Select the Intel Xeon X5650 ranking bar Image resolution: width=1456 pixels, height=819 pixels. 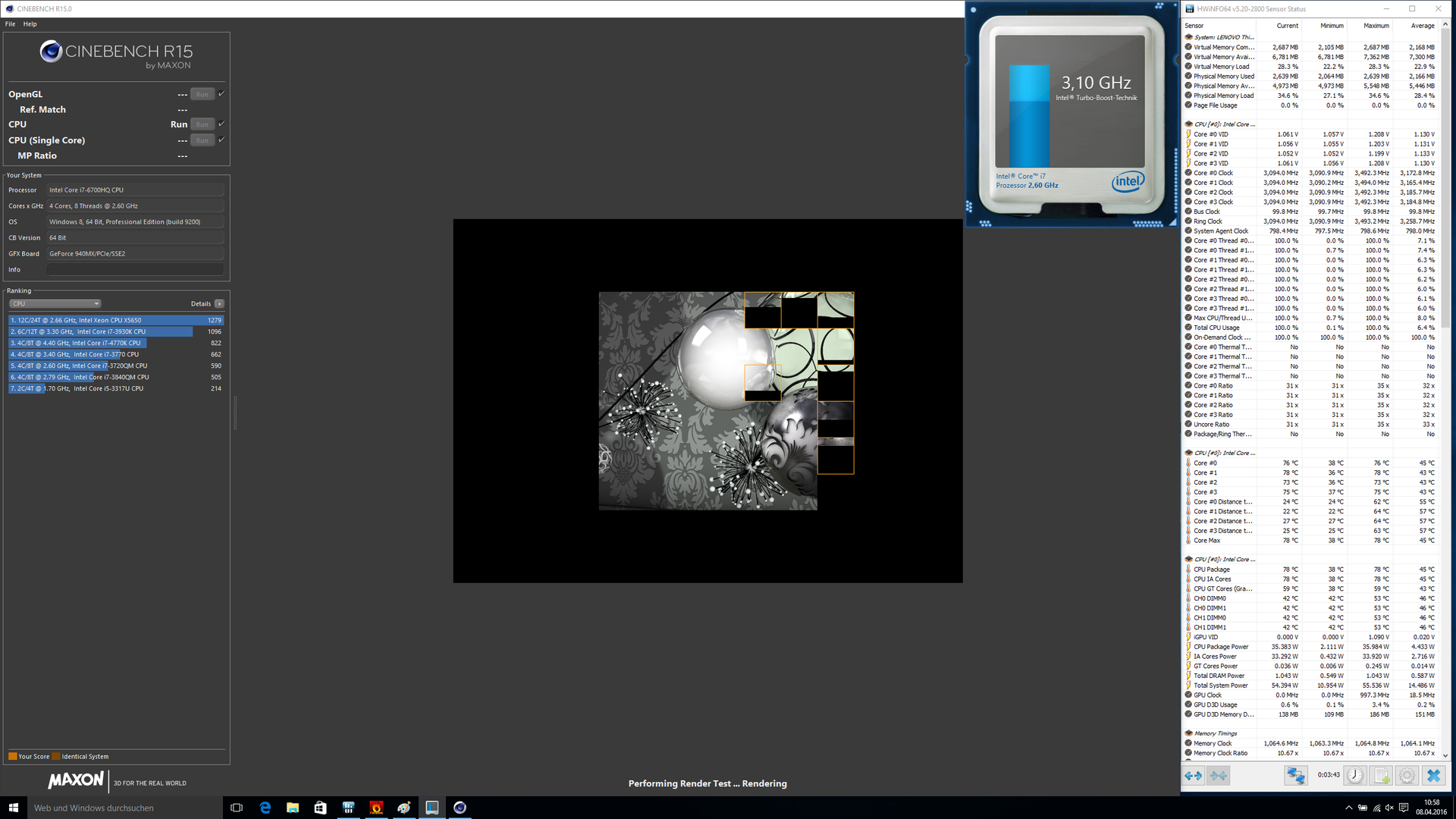click(x=115, y=320)
